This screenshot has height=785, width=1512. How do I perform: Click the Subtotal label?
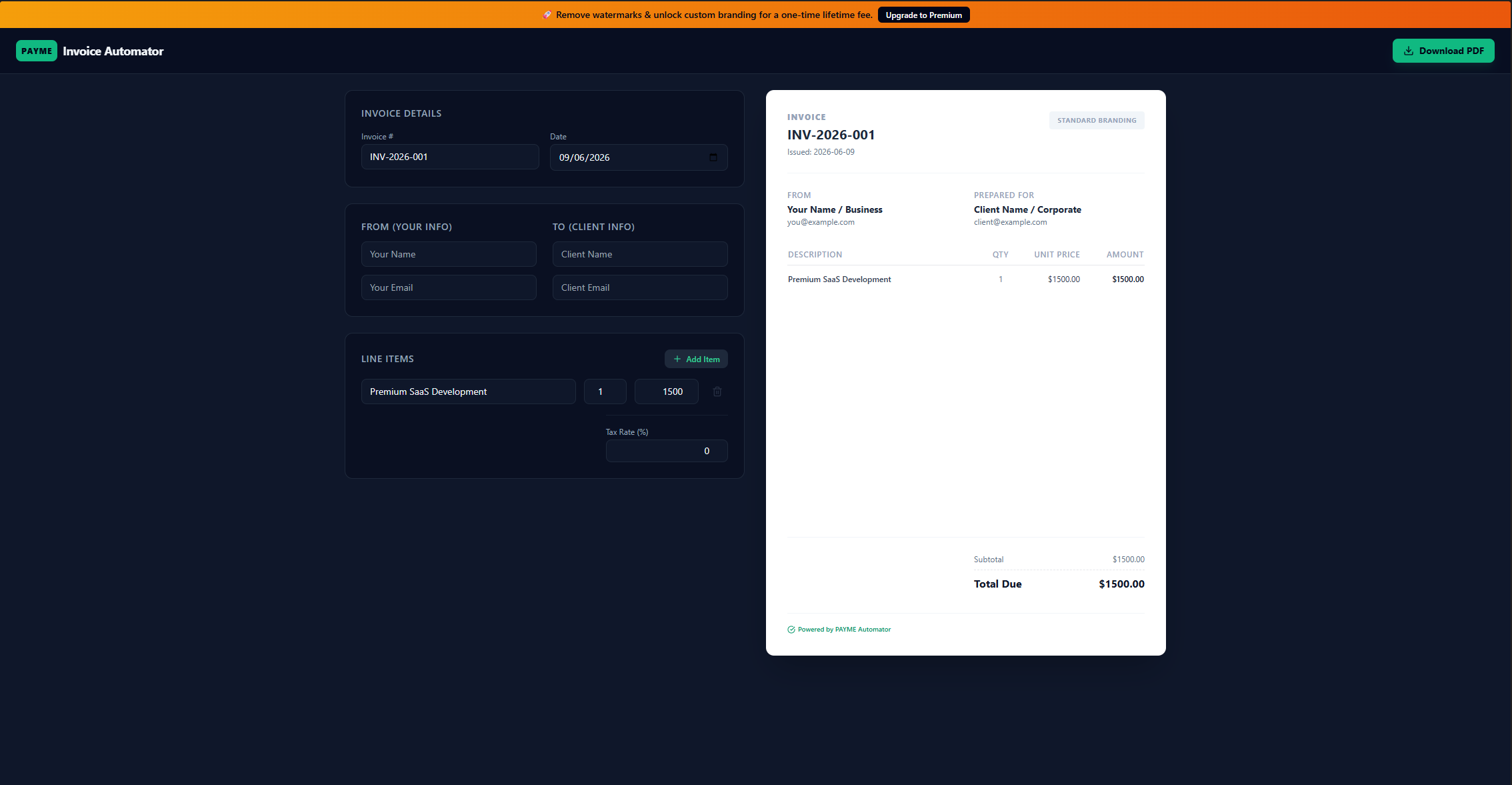tap(989, 560)
